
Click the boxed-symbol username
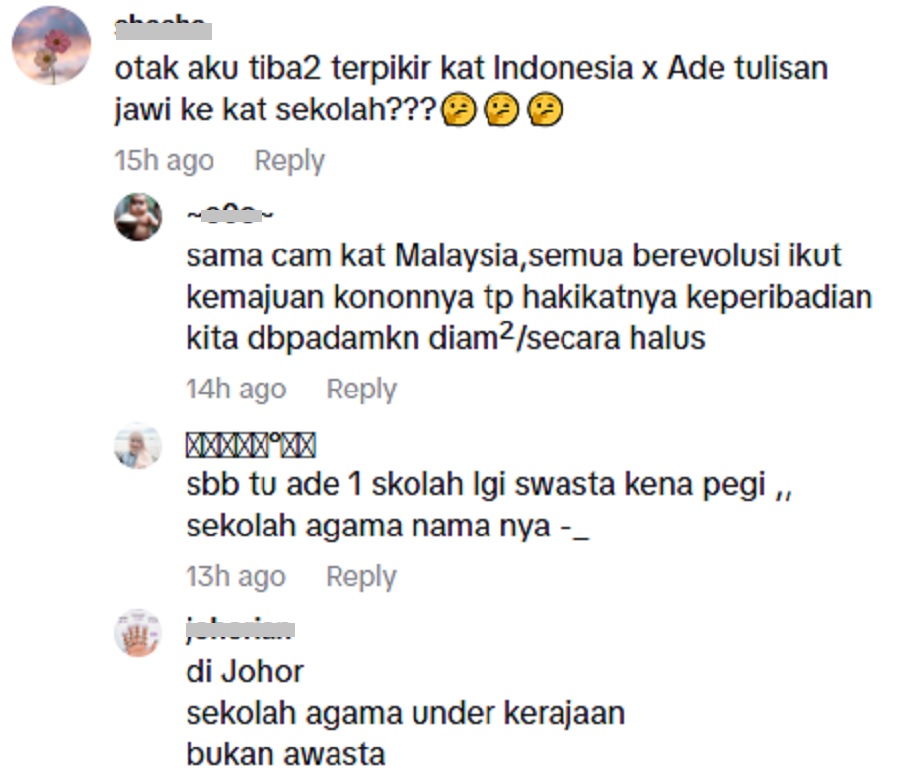(251, 445)
